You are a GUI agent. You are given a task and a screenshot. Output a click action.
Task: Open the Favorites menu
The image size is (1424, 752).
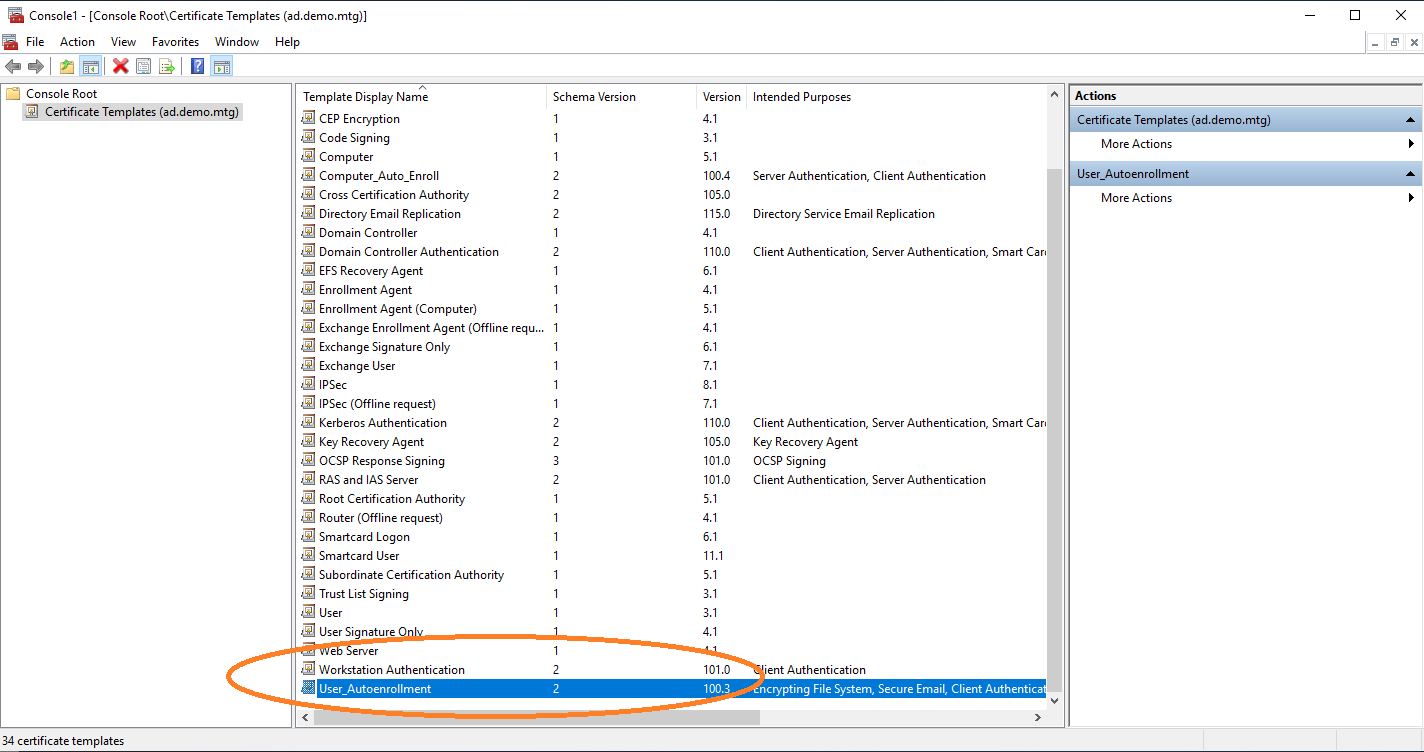[175, 42]
